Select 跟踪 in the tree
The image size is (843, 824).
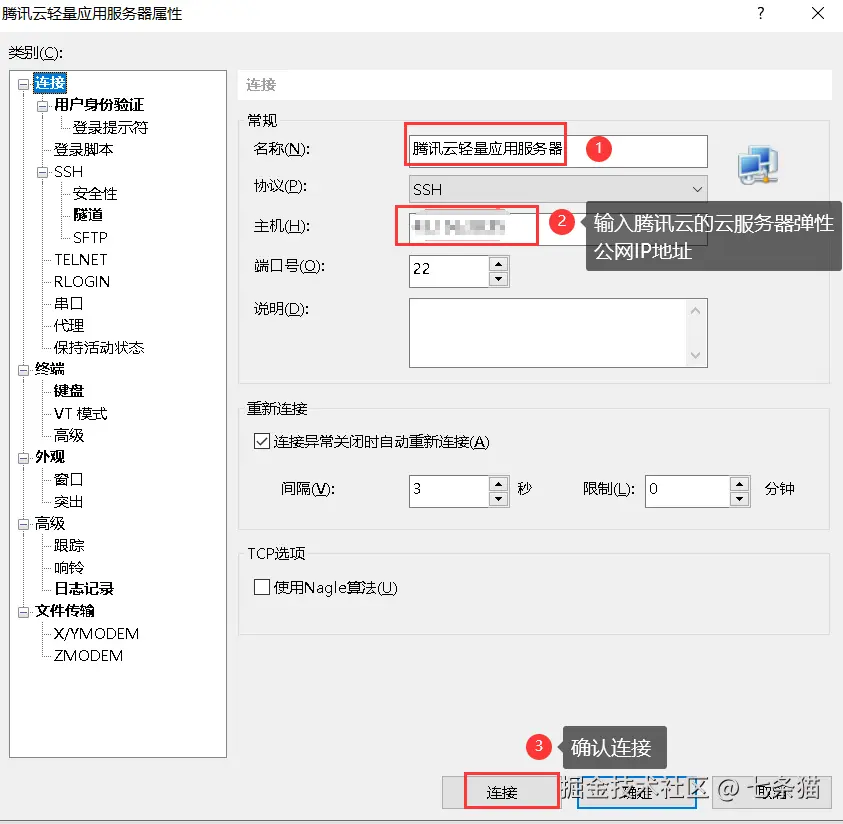(x=69, y=546)
